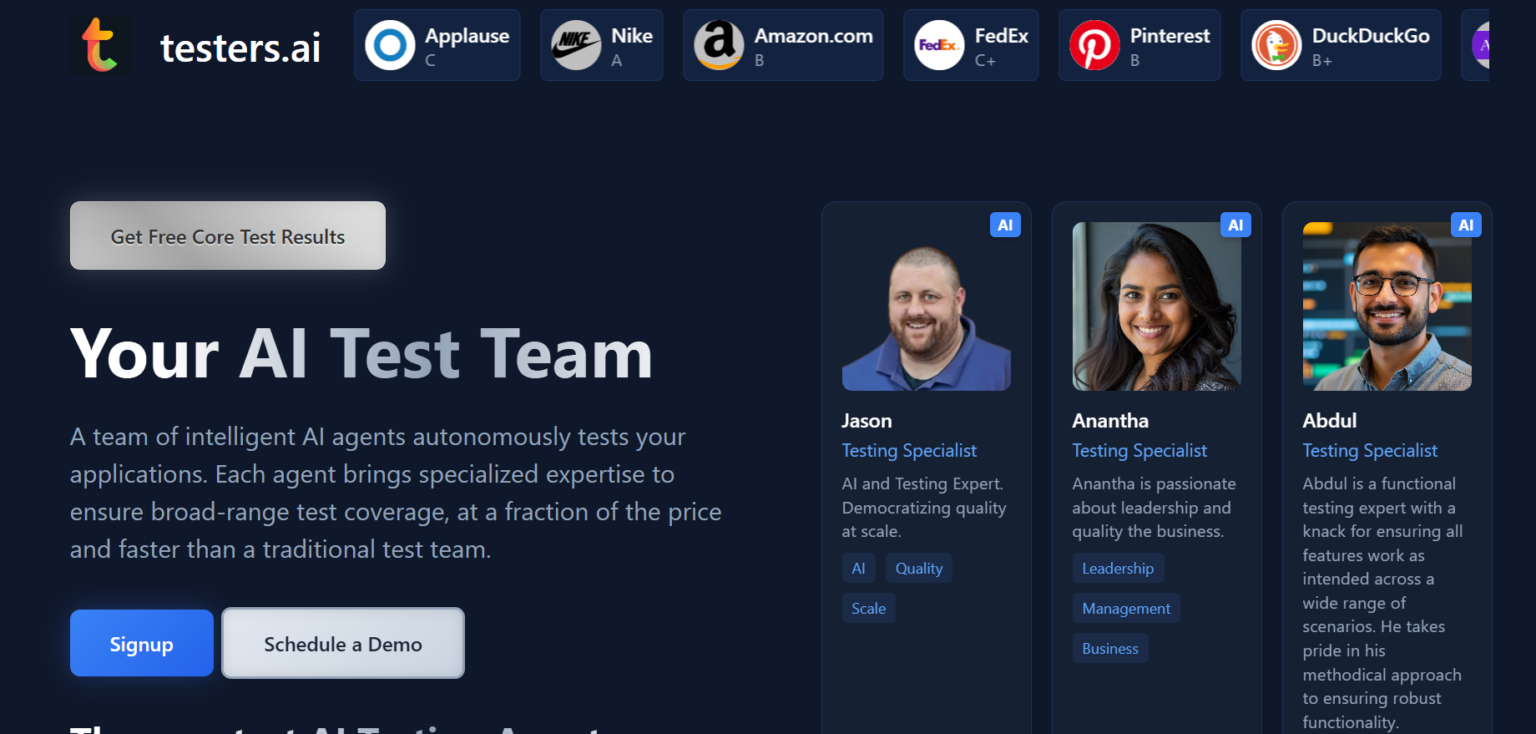Click the Signup button
This screenshot has height=734, width=1536.
(x=141, y=643)
